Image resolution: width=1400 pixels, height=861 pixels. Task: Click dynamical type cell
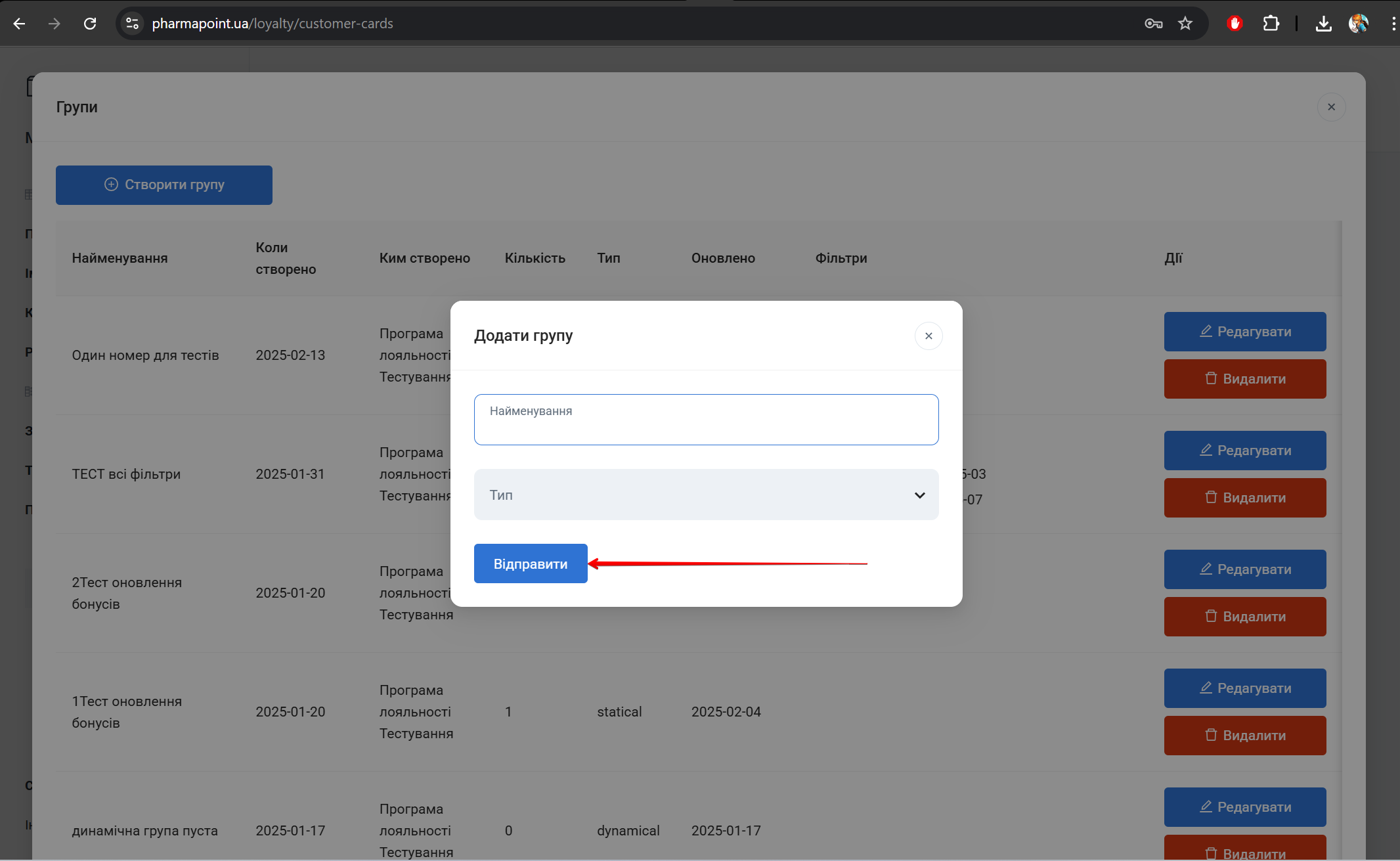click(628, 831)
